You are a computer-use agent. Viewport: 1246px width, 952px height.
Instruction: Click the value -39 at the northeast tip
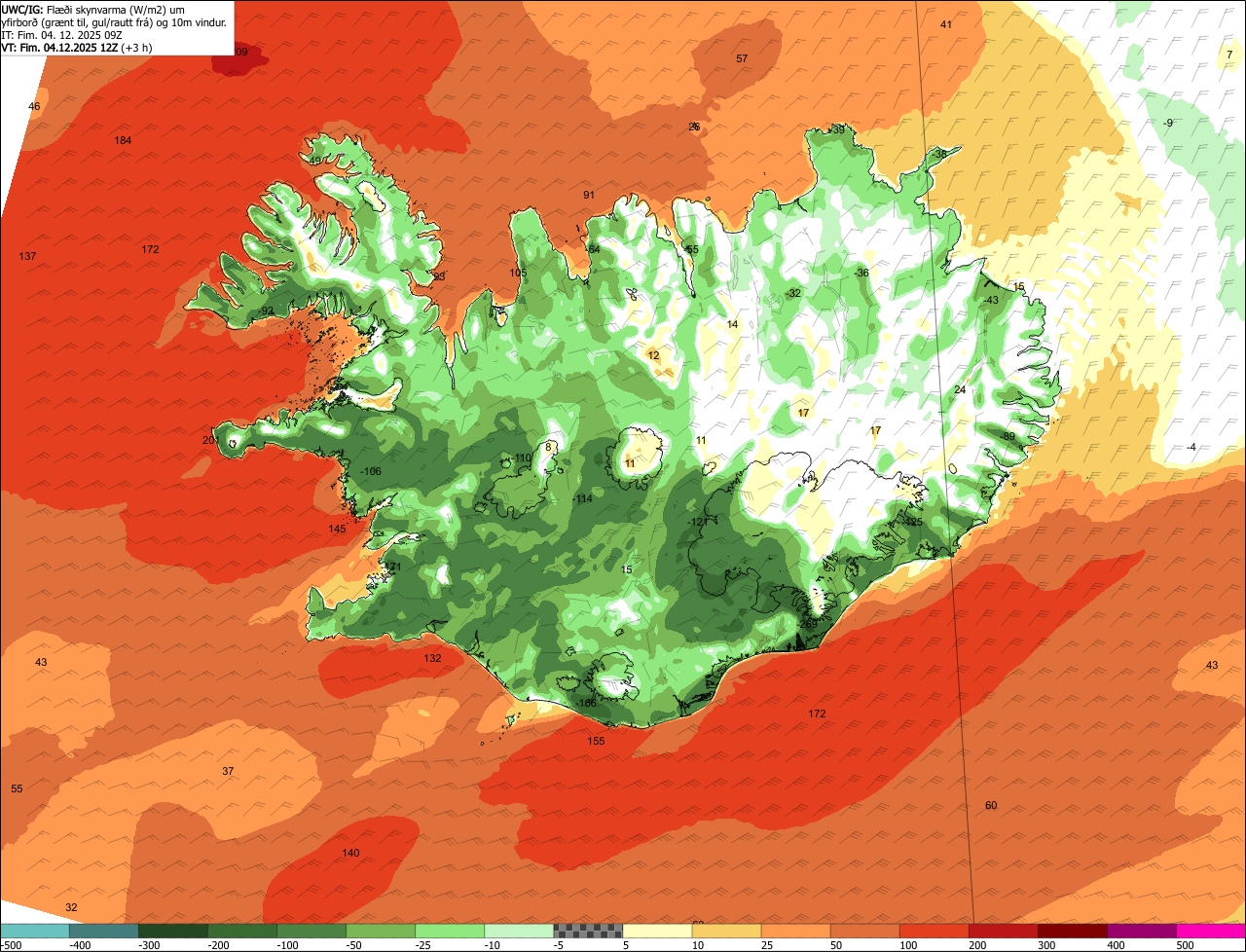(836, 129)
